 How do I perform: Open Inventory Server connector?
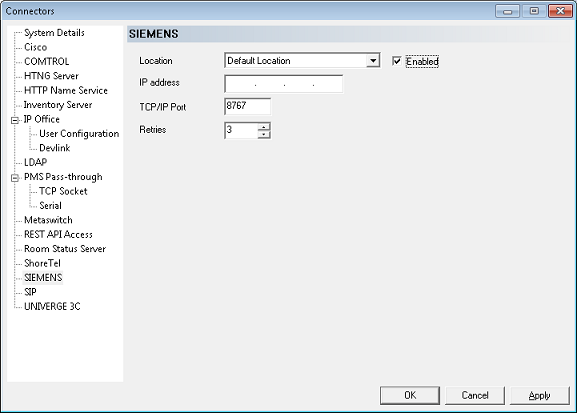(58, 105)
